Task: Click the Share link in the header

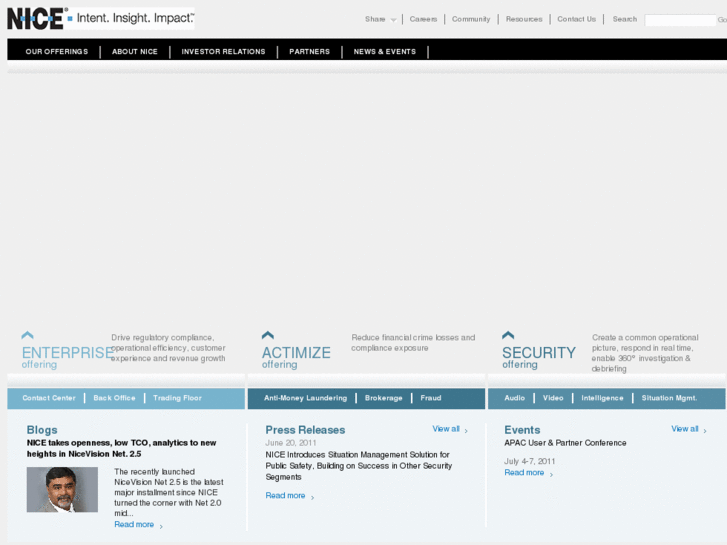Action: [x=375, y=19]
